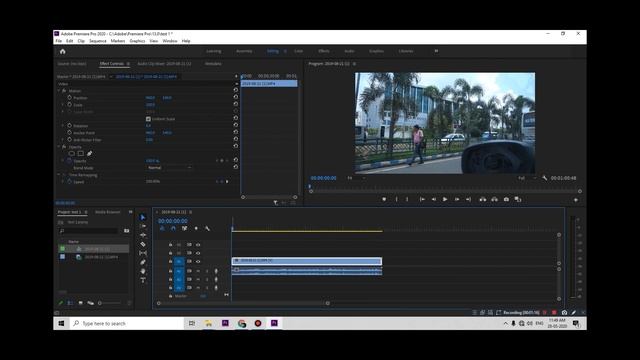This screenshot has height=360, width=640.
Task: Click the Project panel thumbnail zoom slider
Action: (x=109, y=303)
